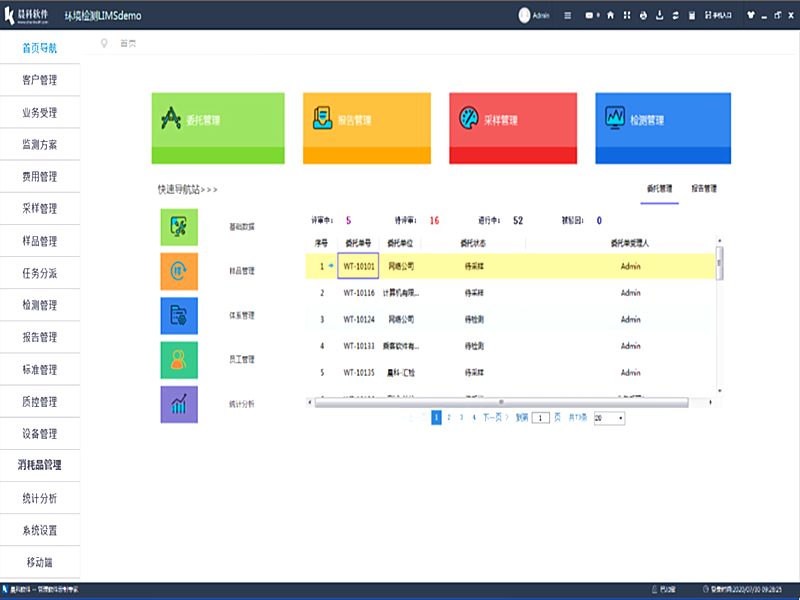Open the 基础数据 quick navigation icon
Screen dimensions: 800x600
[x=179, y=227]
